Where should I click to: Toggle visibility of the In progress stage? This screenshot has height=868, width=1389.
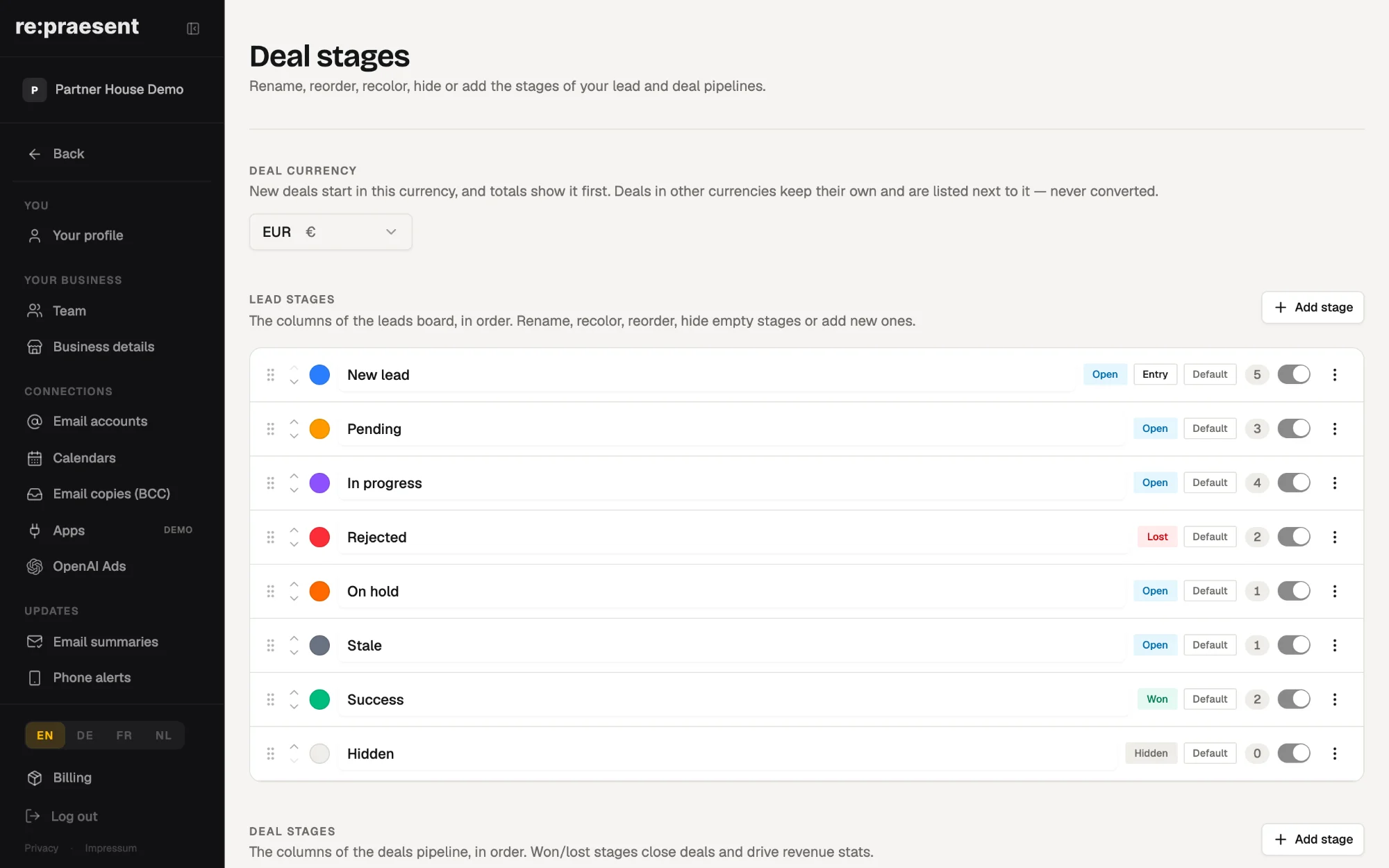(1294, 483)
